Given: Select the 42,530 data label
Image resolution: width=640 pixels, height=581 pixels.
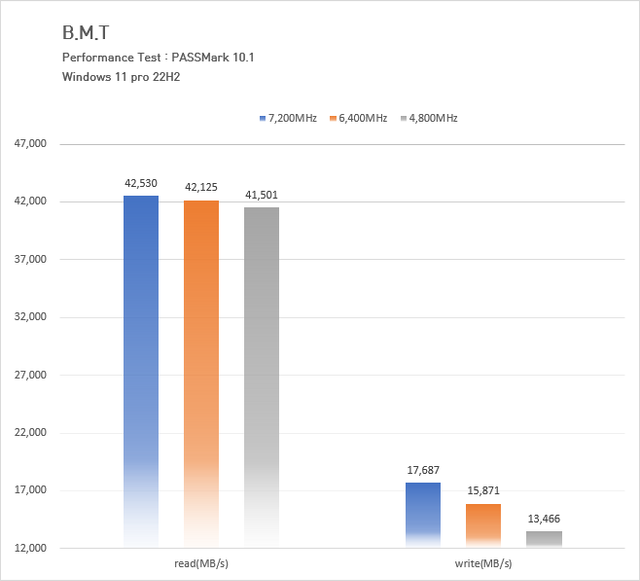Looking at the screenshot, I should click(x=141, y=184).
